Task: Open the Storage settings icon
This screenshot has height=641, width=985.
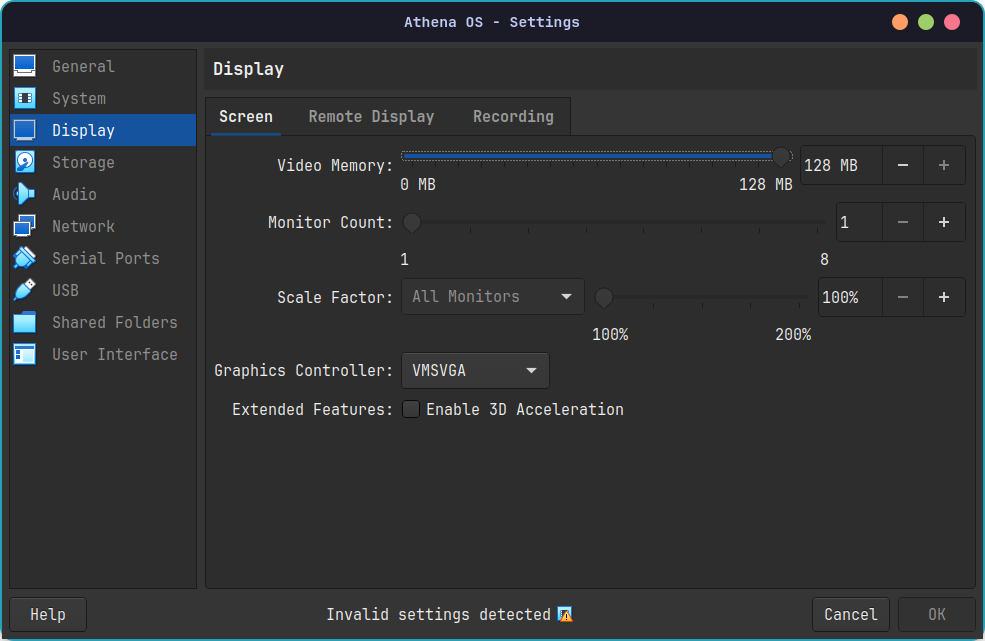Action: 24,162
